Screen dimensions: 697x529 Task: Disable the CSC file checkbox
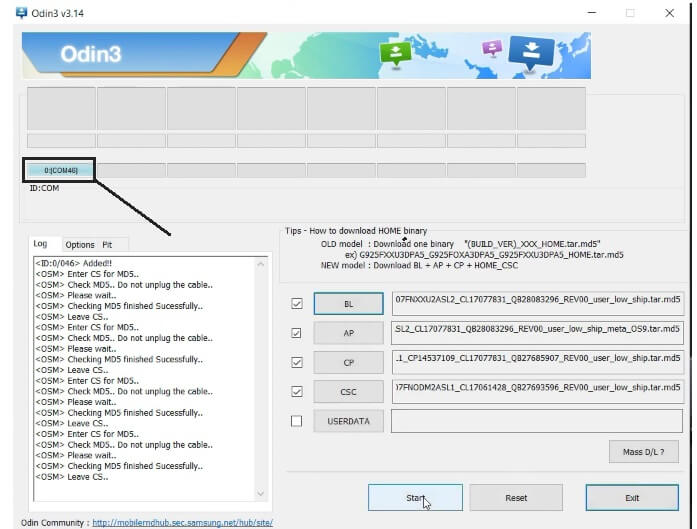(296, 392)
